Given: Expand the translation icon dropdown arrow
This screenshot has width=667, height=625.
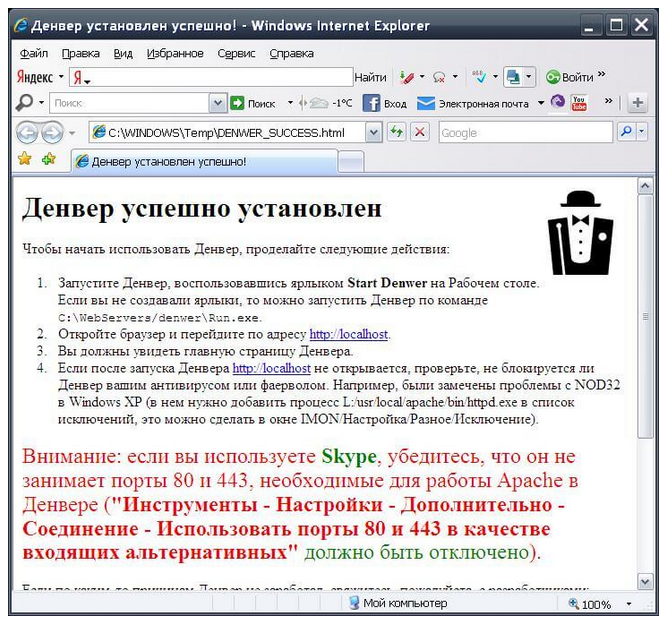Looking at the screenshot, I should (x=528, y=77).
